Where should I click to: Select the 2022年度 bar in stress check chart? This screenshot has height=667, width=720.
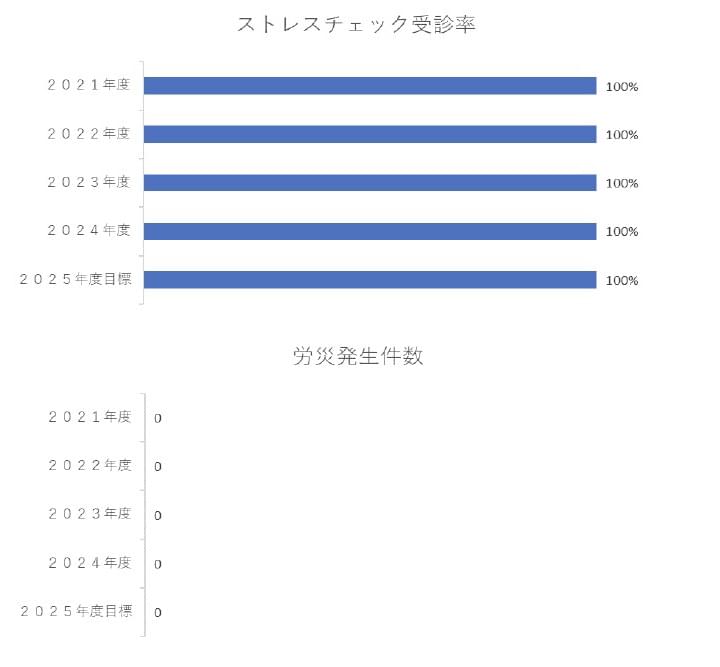(x=370, y=134)
